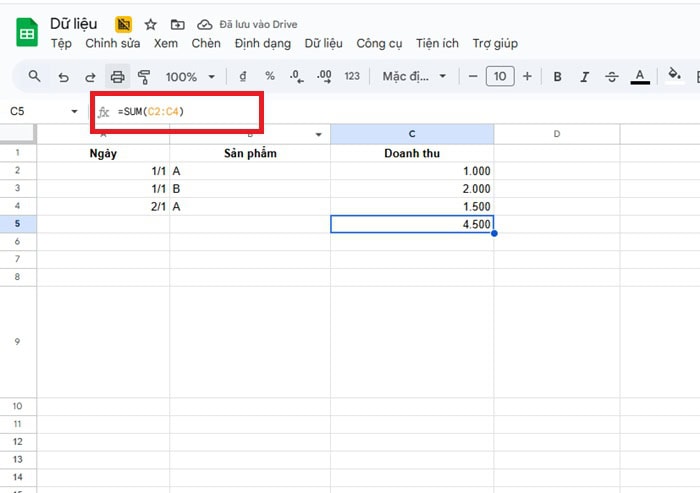Open the text color picker
This screenshot has width=700, height=493.
[641, 76]
